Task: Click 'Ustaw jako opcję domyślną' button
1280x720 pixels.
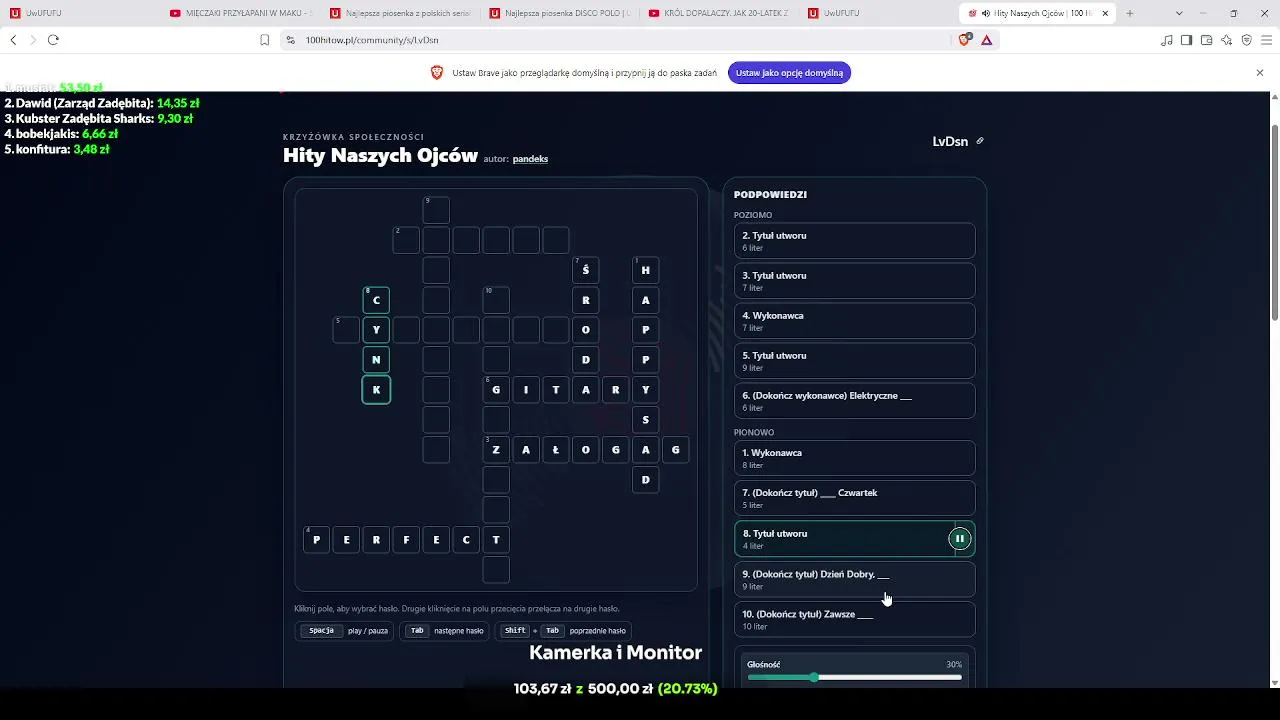Action: 789,73
